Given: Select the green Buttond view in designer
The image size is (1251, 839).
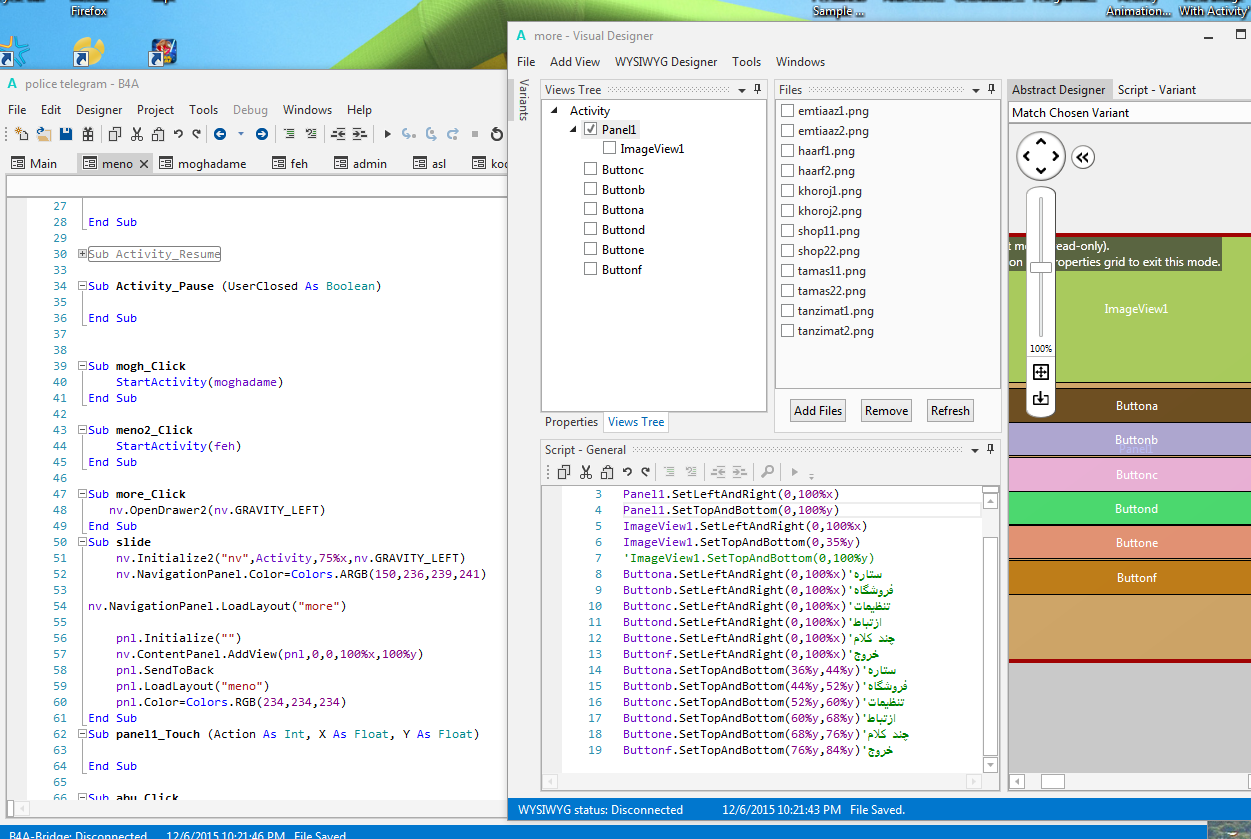Looking at the screenshot, I should 1136,509.
